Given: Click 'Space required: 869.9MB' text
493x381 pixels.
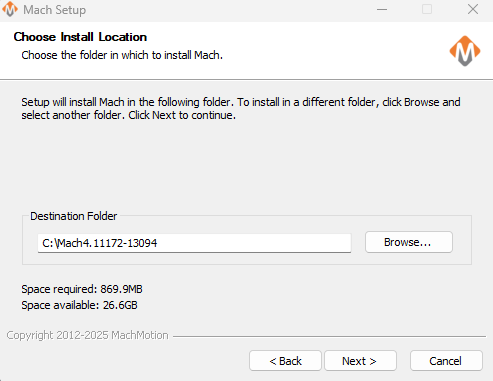Looking at the screenshot, I should click(82, 289).
